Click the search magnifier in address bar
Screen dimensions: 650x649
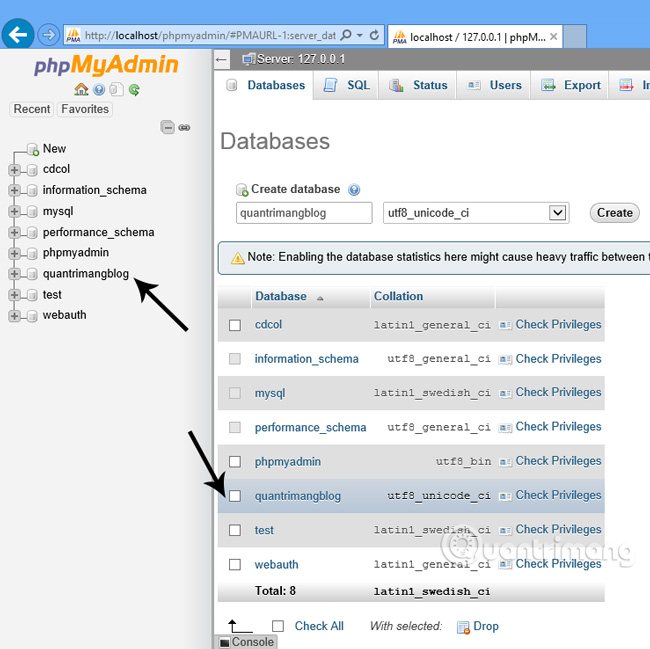click(x=346, y=35)
